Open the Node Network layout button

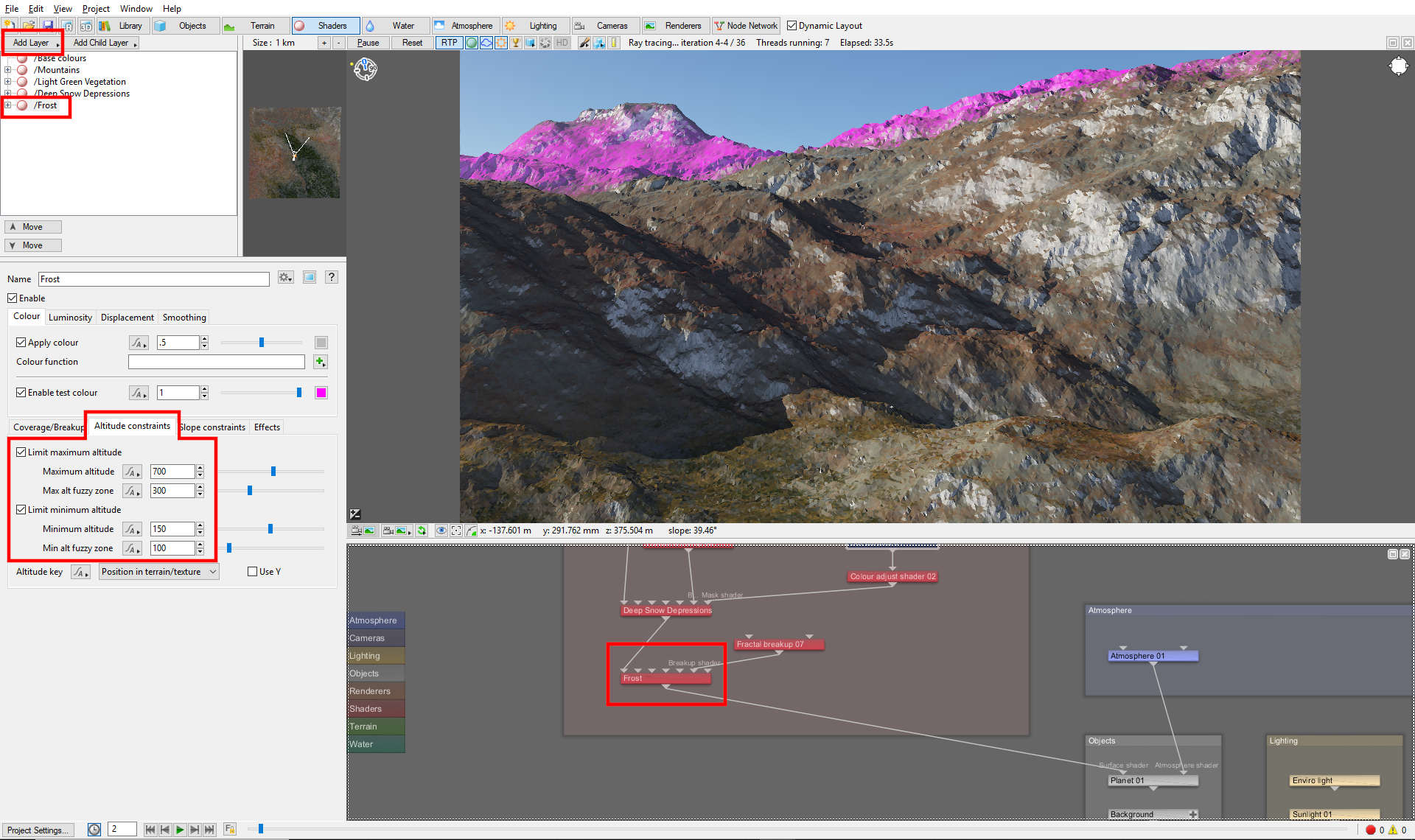(745, 26)
